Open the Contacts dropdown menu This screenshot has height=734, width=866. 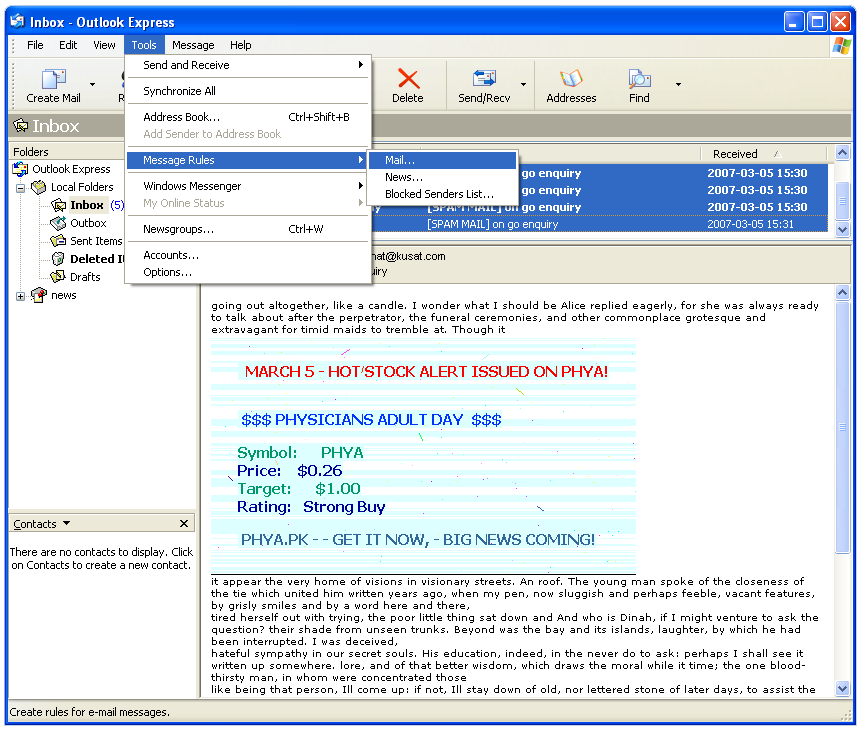[42, 524]
